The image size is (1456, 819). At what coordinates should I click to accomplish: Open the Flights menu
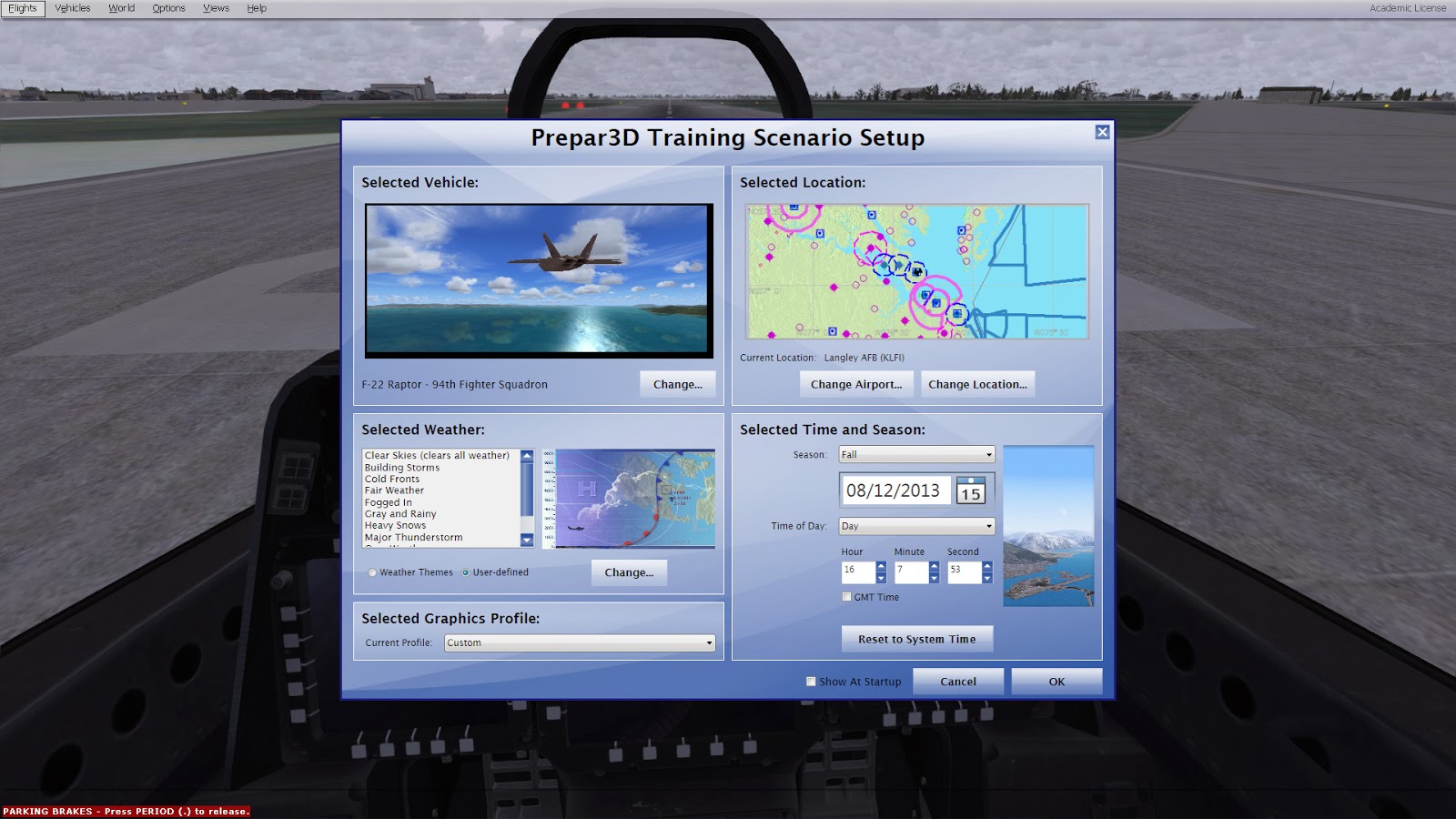[x=21, y=7]
